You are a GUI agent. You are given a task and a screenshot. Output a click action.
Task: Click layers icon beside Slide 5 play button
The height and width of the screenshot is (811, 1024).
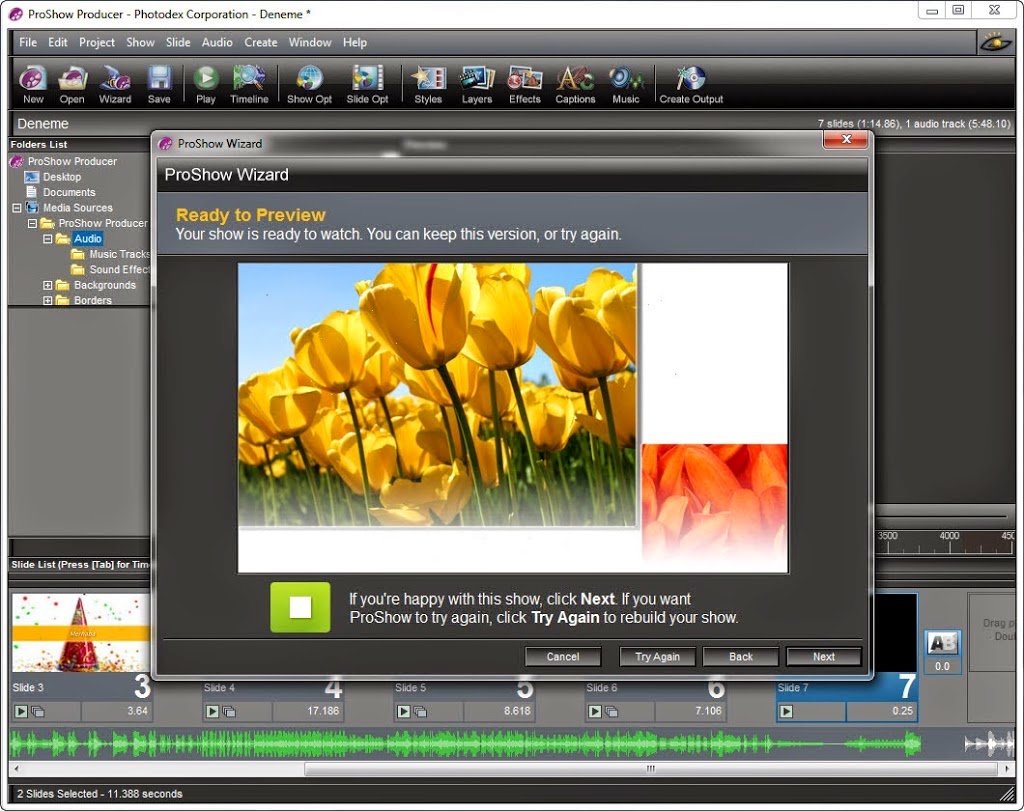pyautogui.click(x=421, y=712)
